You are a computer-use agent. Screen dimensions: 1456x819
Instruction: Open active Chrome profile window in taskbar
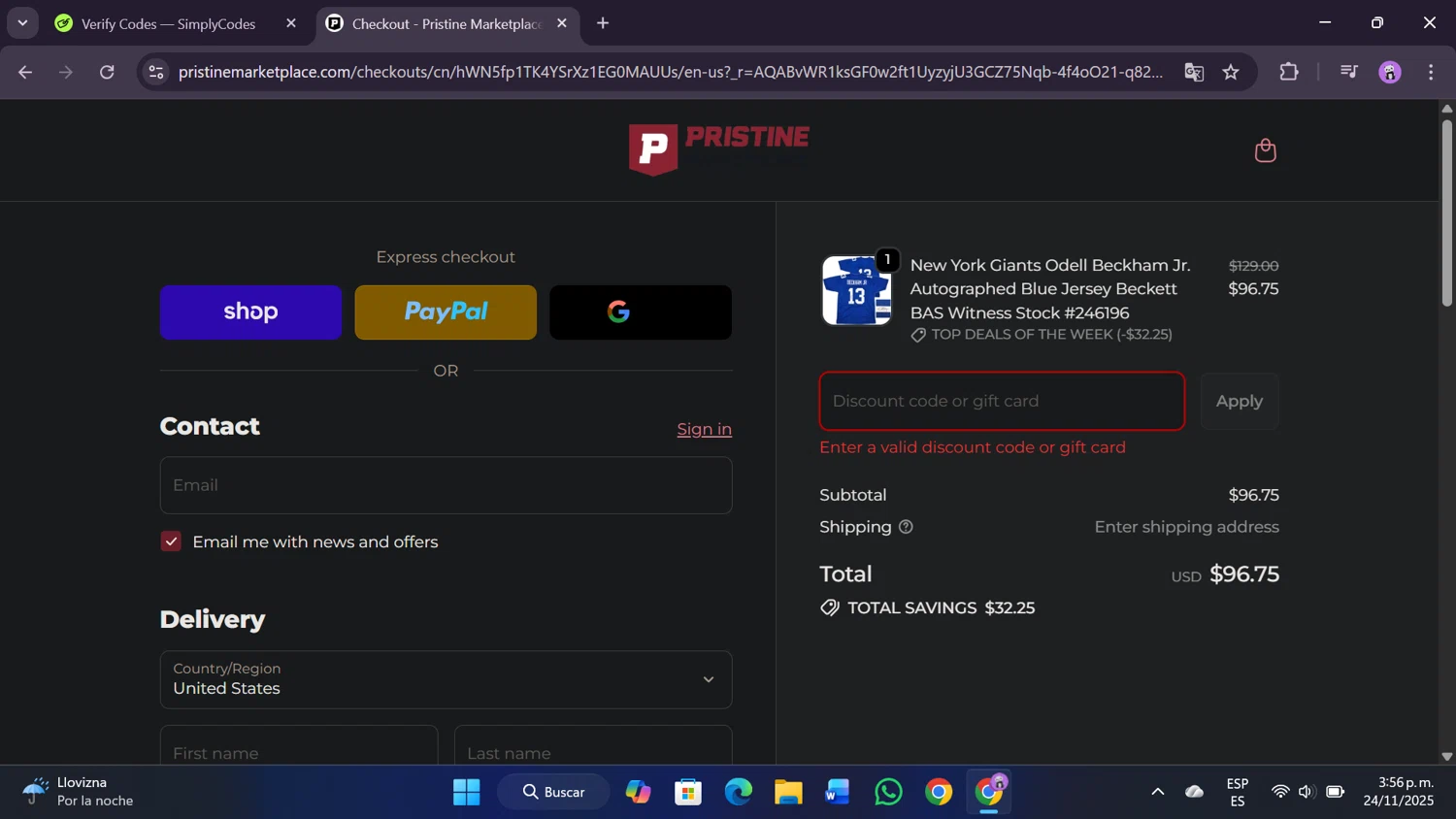[x=989, y=792]
